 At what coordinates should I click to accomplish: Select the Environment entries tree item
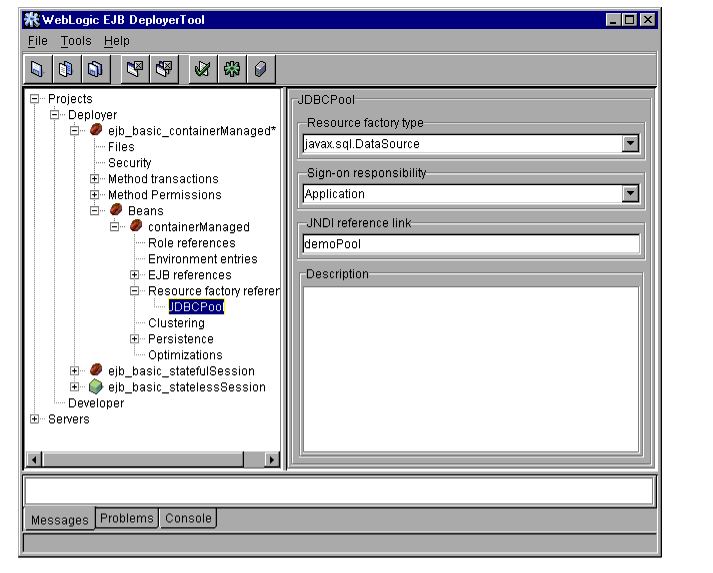202,259
